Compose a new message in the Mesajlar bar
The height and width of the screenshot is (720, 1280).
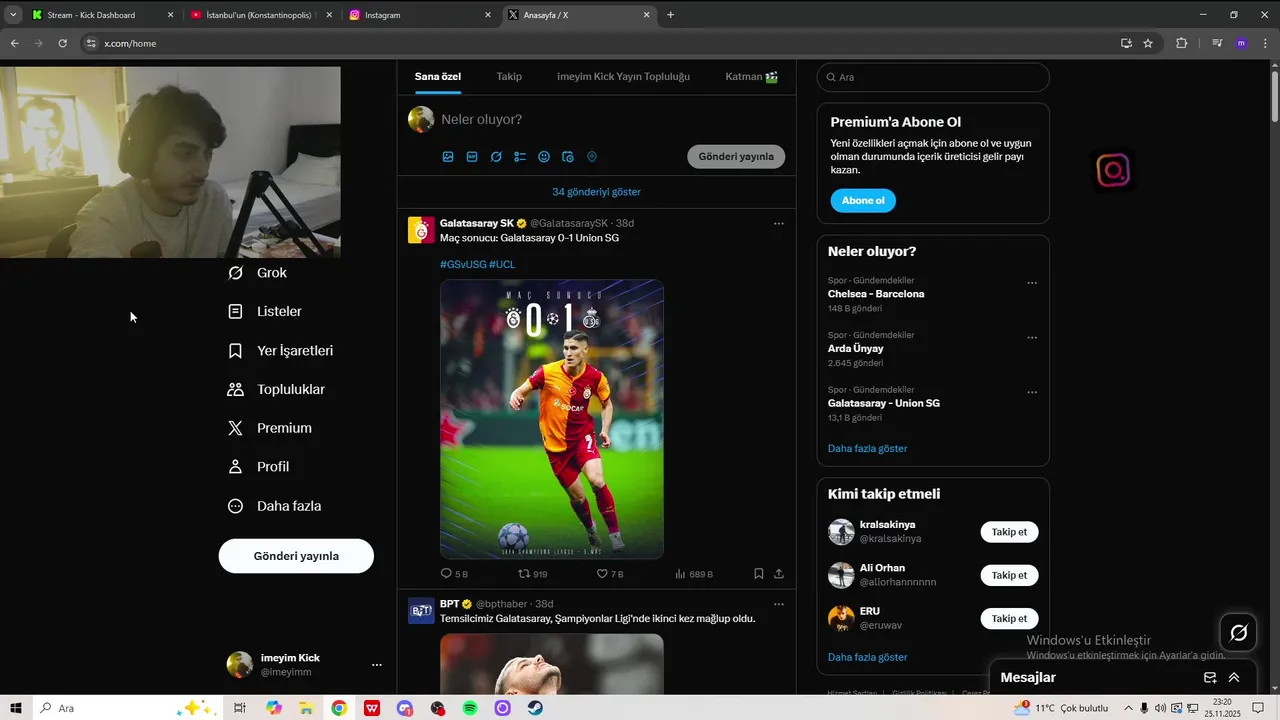(1210, 678)
